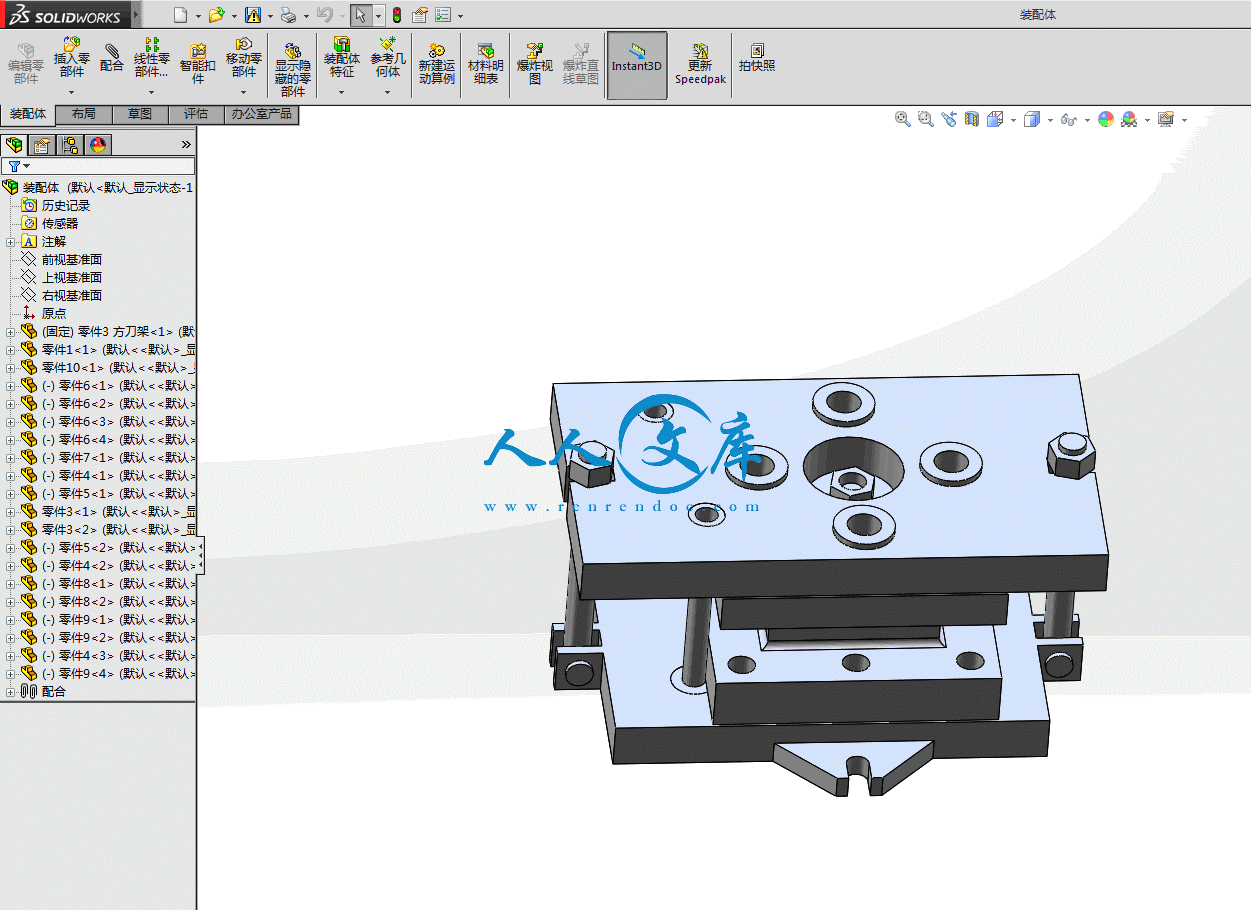Click Zoom to Fit magnifier icon

click(903, 119)
